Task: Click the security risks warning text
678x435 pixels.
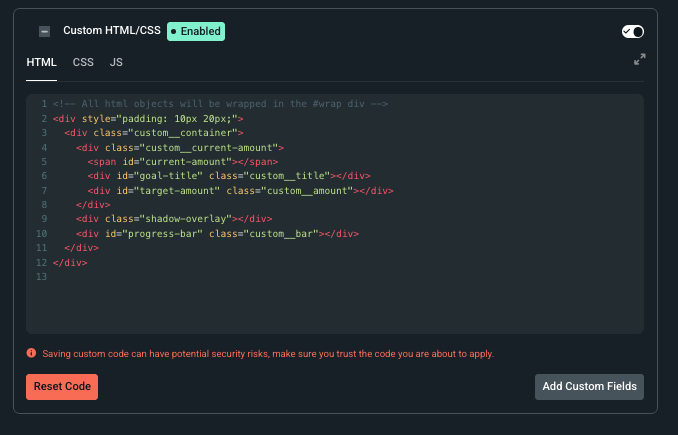Action: click(268, 354)
